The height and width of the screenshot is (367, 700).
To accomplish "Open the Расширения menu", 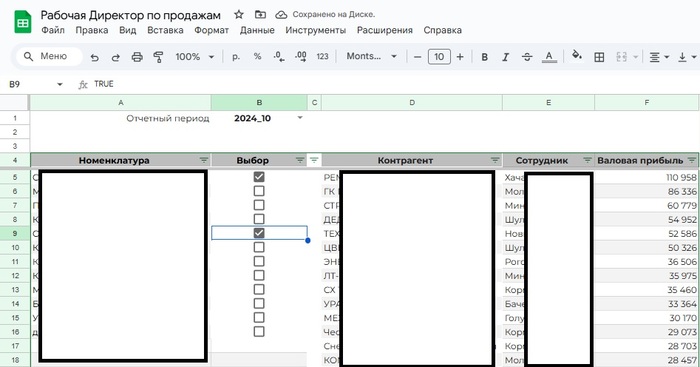I will point(384,30).
